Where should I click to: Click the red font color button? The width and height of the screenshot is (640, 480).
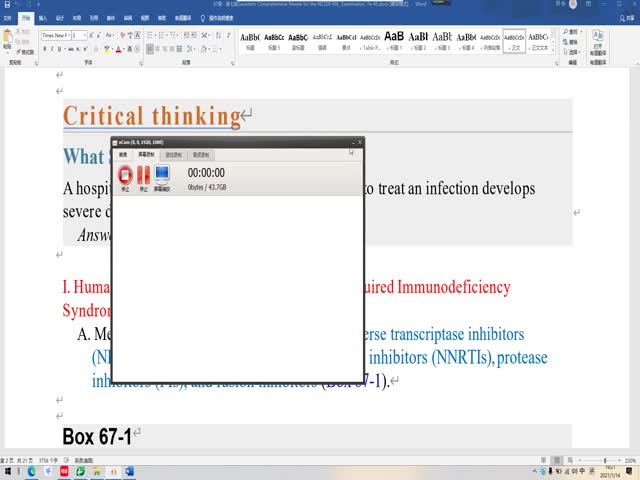(x=118, y=48)
